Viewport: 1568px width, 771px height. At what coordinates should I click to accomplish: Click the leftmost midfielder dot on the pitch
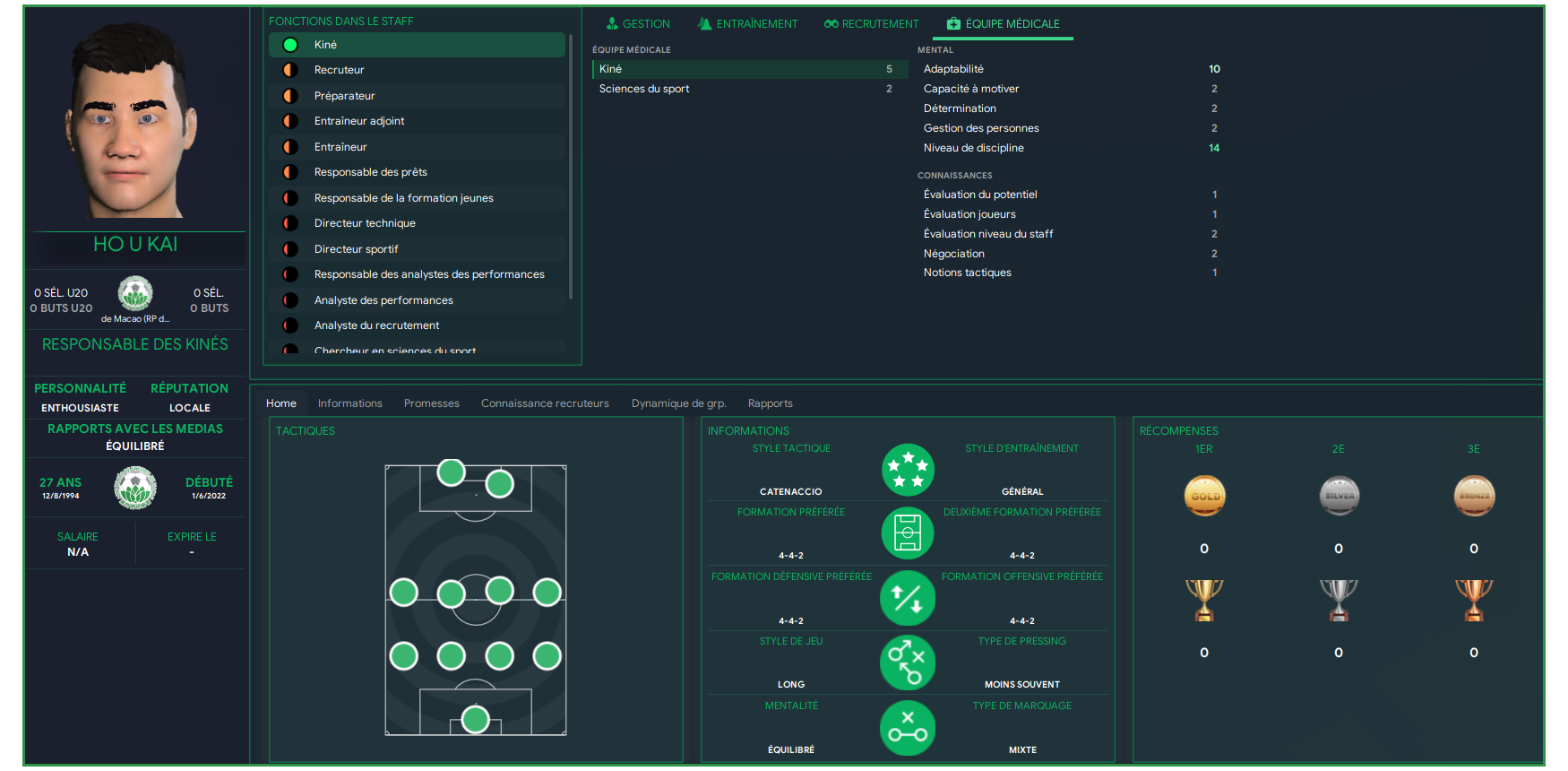click(x=404, y=592)
